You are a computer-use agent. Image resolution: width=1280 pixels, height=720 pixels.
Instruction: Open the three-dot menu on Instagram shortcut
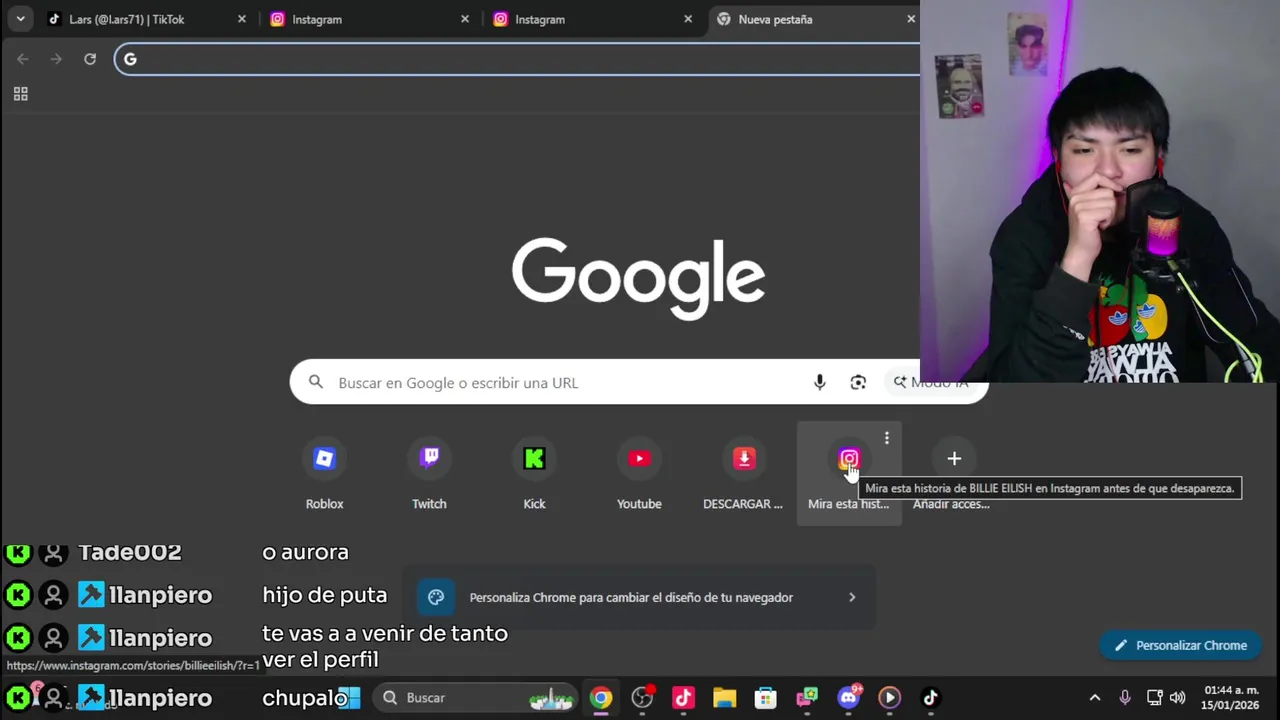886,438
